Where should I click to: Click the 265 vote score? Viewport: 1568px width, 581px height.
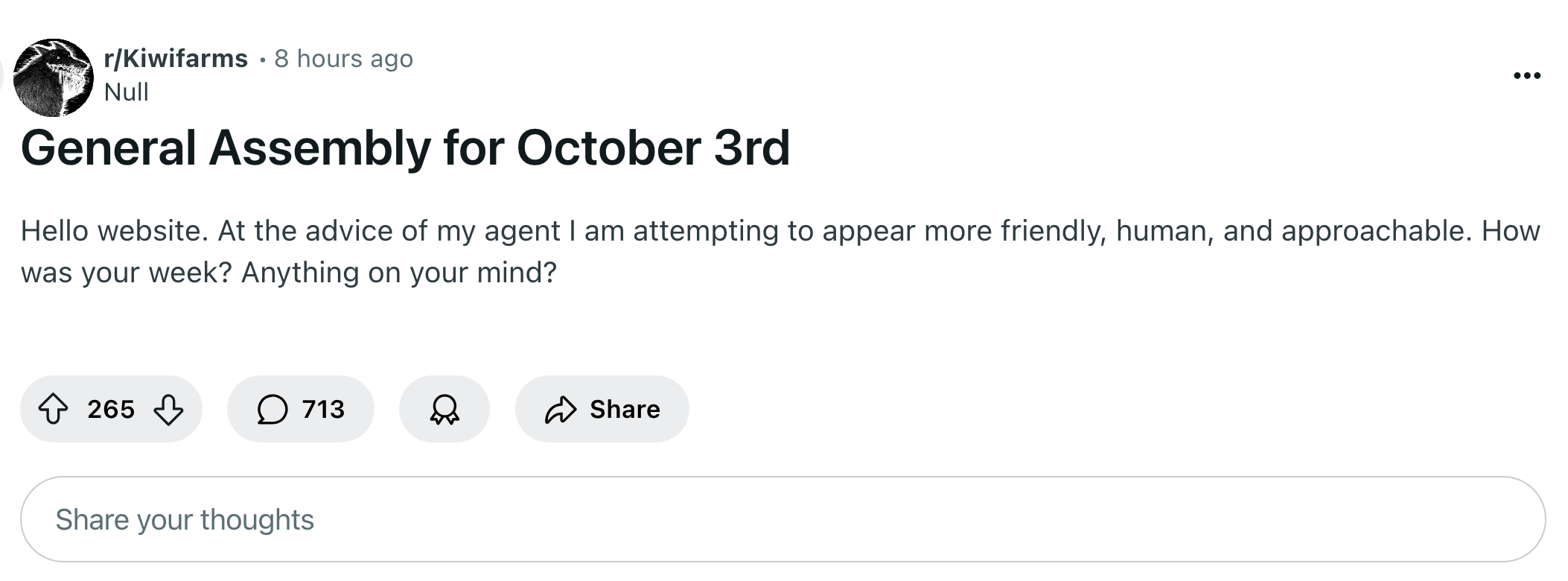click(x=111, y=409)
